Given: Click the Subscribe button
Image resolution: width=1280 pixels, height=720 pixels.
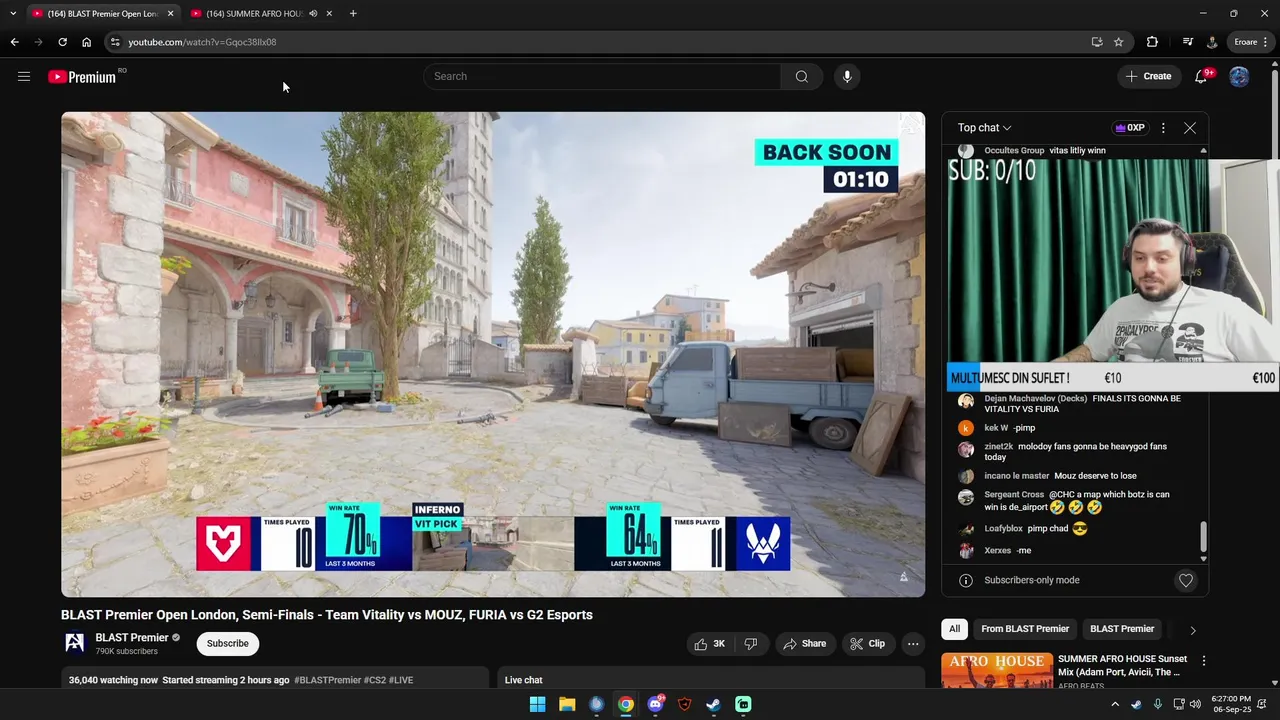Looking at the screenshot, I should coord(228,644).
